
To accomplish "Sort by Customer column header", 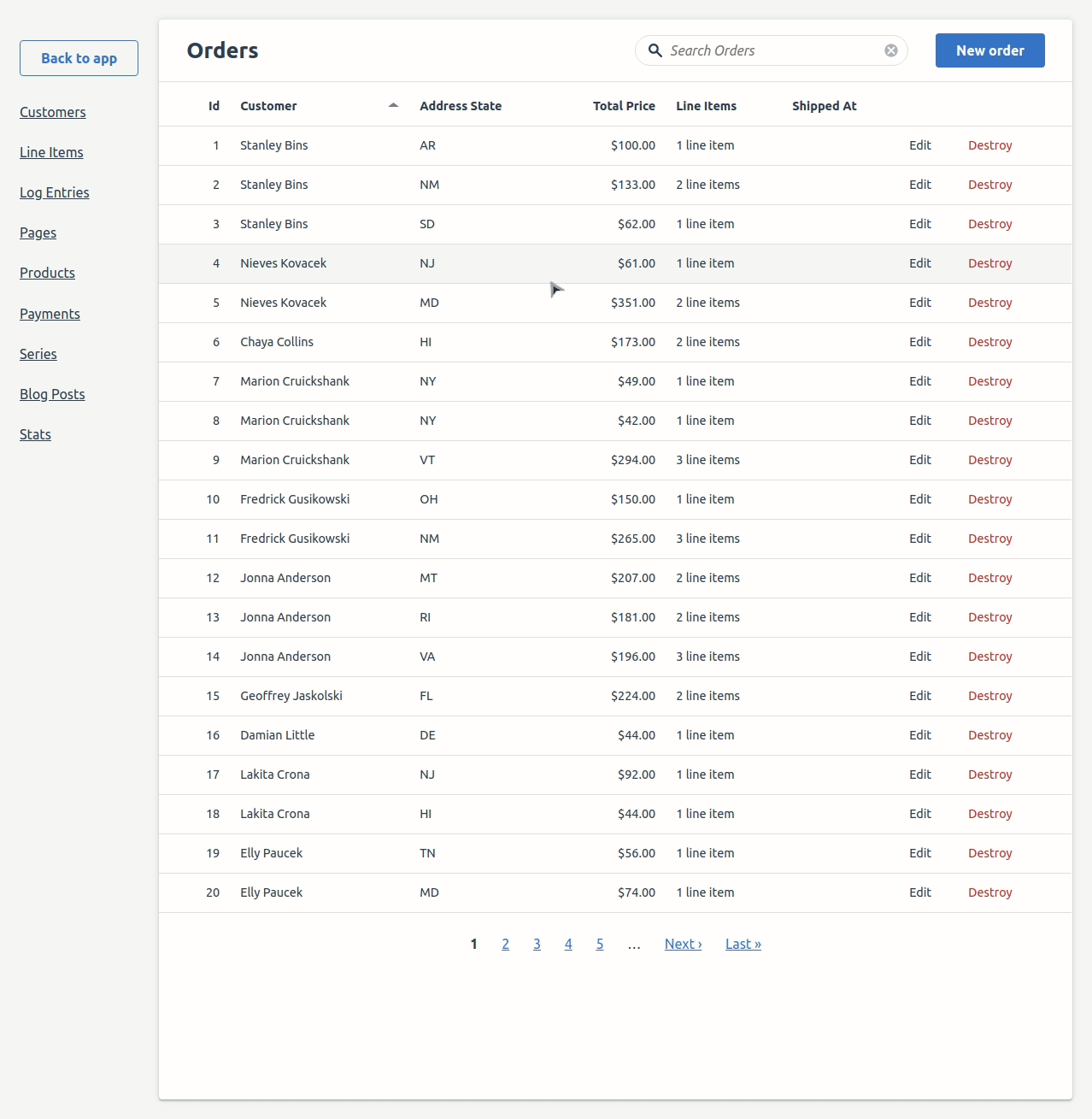I will (268, 106).
